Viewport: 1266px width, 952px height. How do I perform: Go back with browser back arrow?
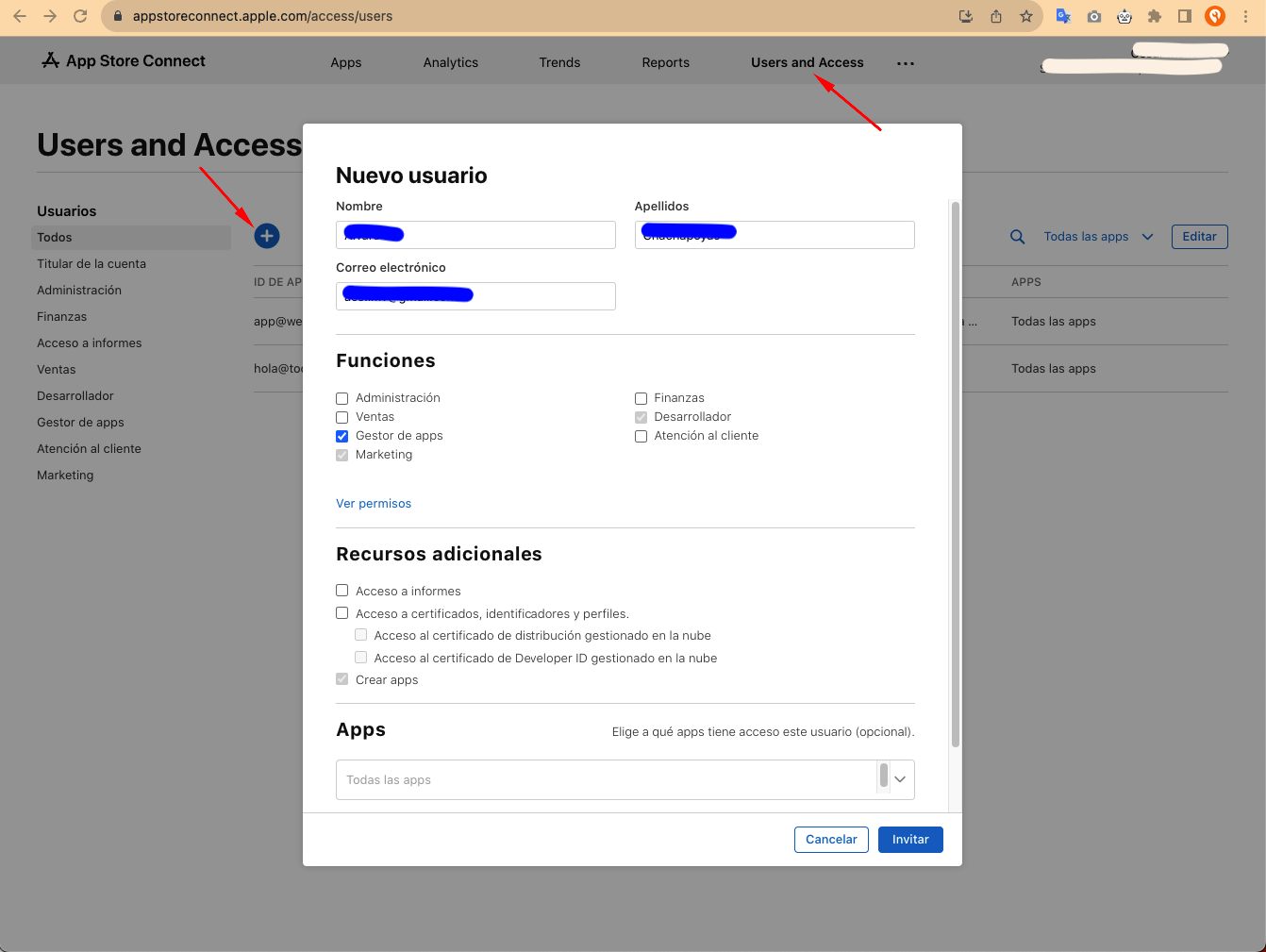pyautogui.click(x=20, y=16)
